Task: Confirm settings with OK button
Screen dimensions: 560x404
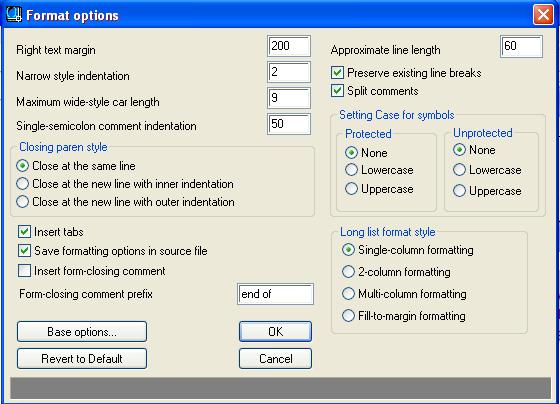Action: click(x=275, y=331)
